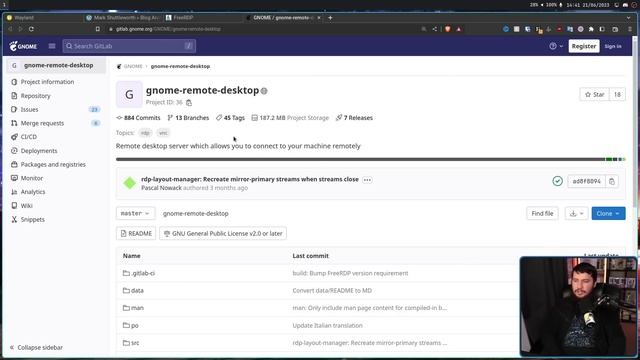Click GNOME breadcrumb link
This screenshot has width=640, height=360.
coord(133,66)
